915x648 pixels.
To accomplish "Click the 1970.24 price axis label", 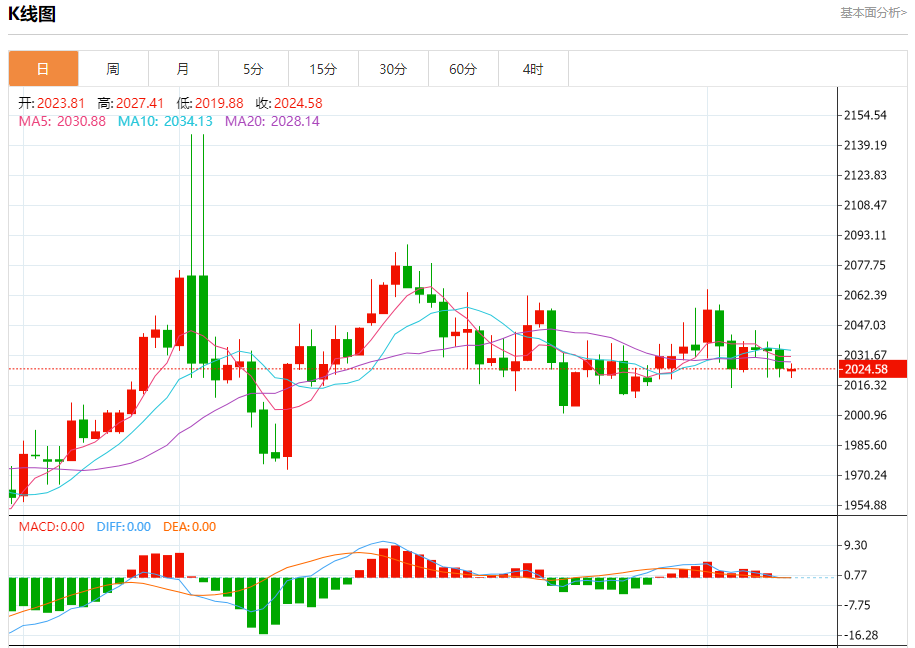I will pyautogui.click(x=865, y=475).
